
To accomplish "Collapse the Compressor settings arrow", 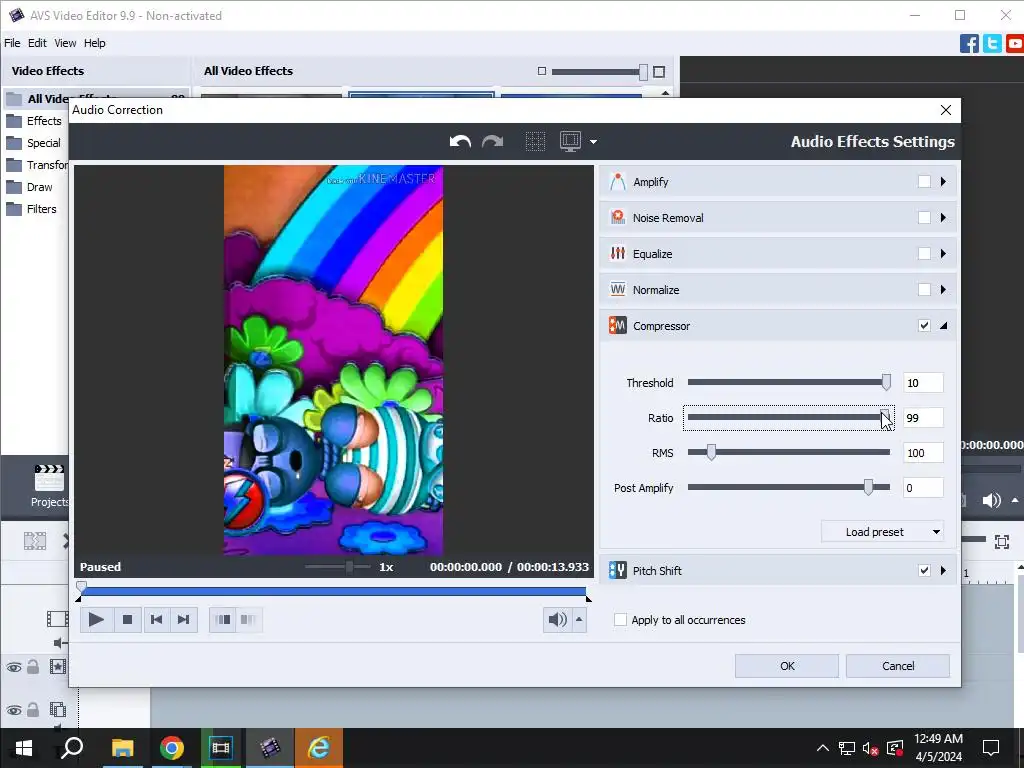I will coord(944,326).
